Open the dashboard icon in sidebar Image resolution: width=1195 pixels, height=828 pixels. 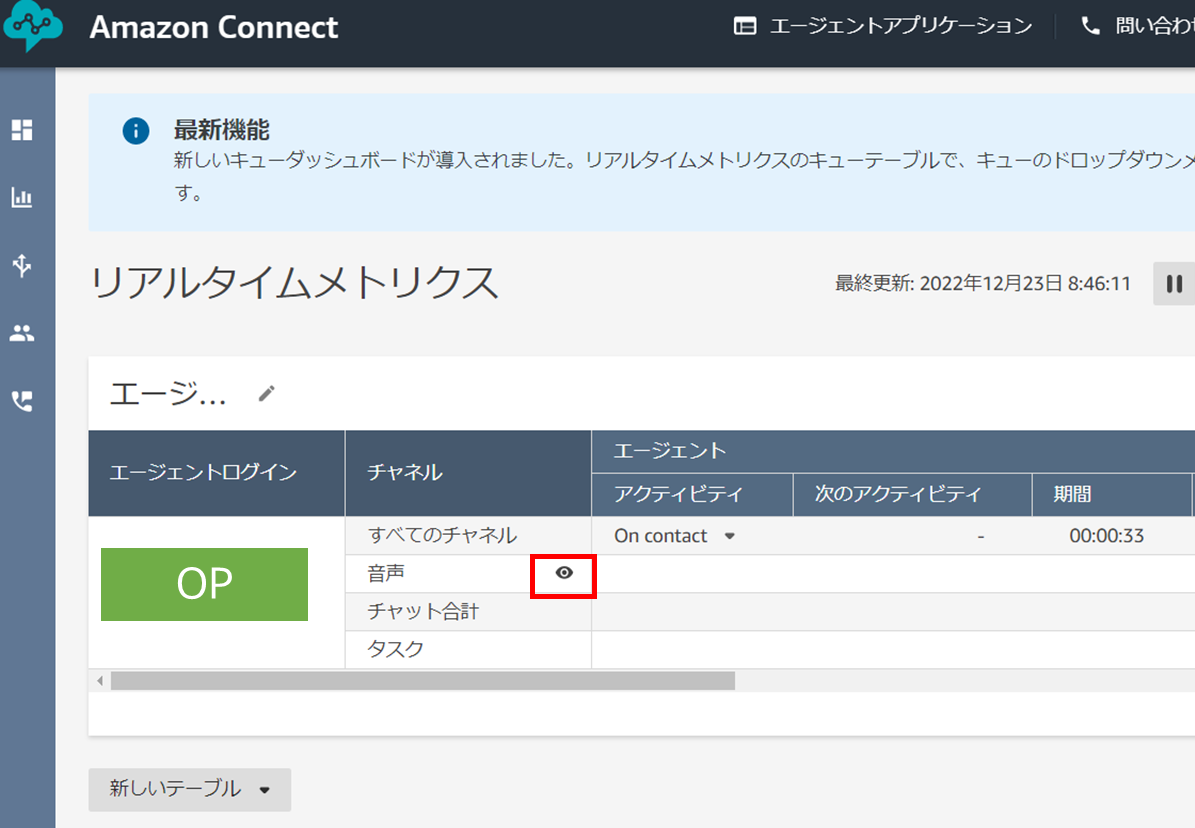(x=22, y=130)
